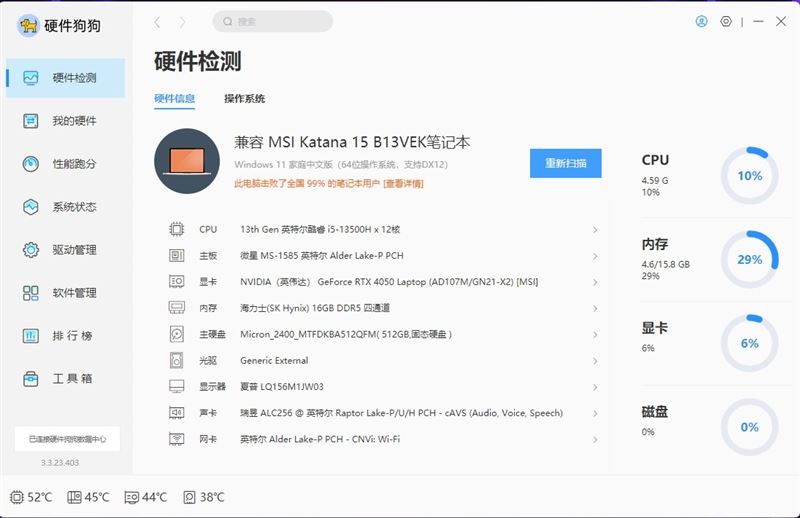Open the user account icon
800x518 pixels.
pyautogui.click(x=702, y=21)
